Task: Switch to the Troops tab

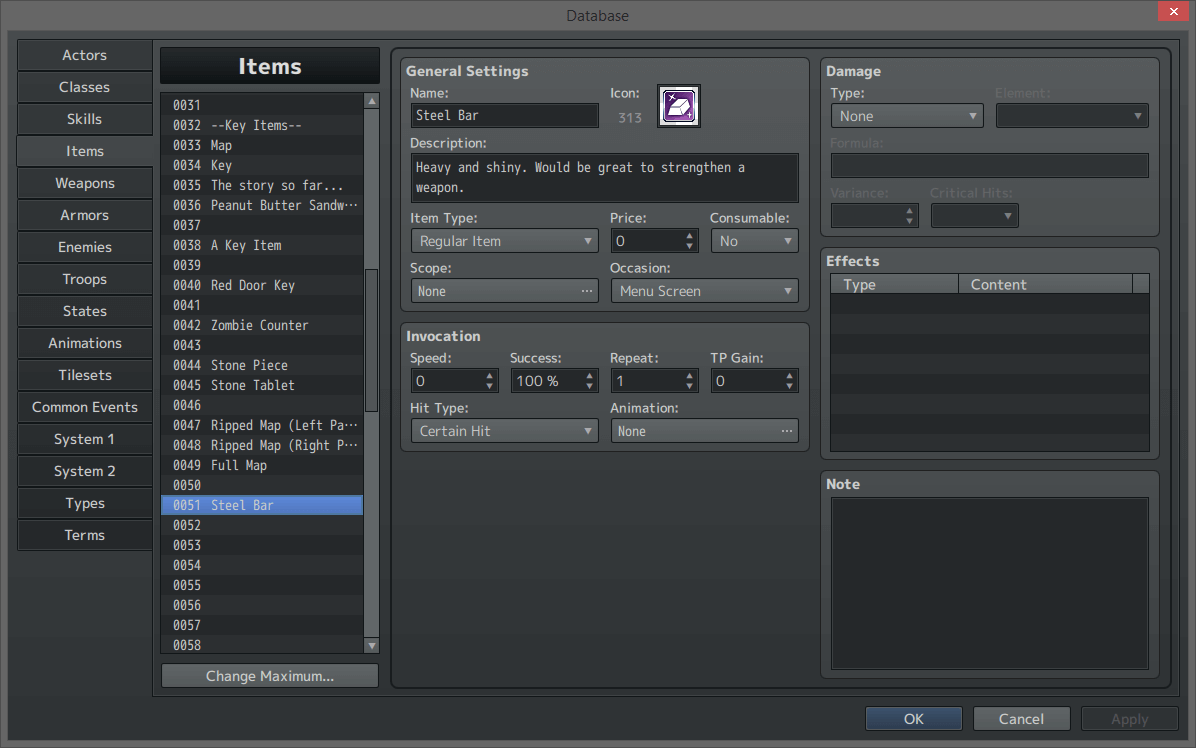Action: (85, 279)
